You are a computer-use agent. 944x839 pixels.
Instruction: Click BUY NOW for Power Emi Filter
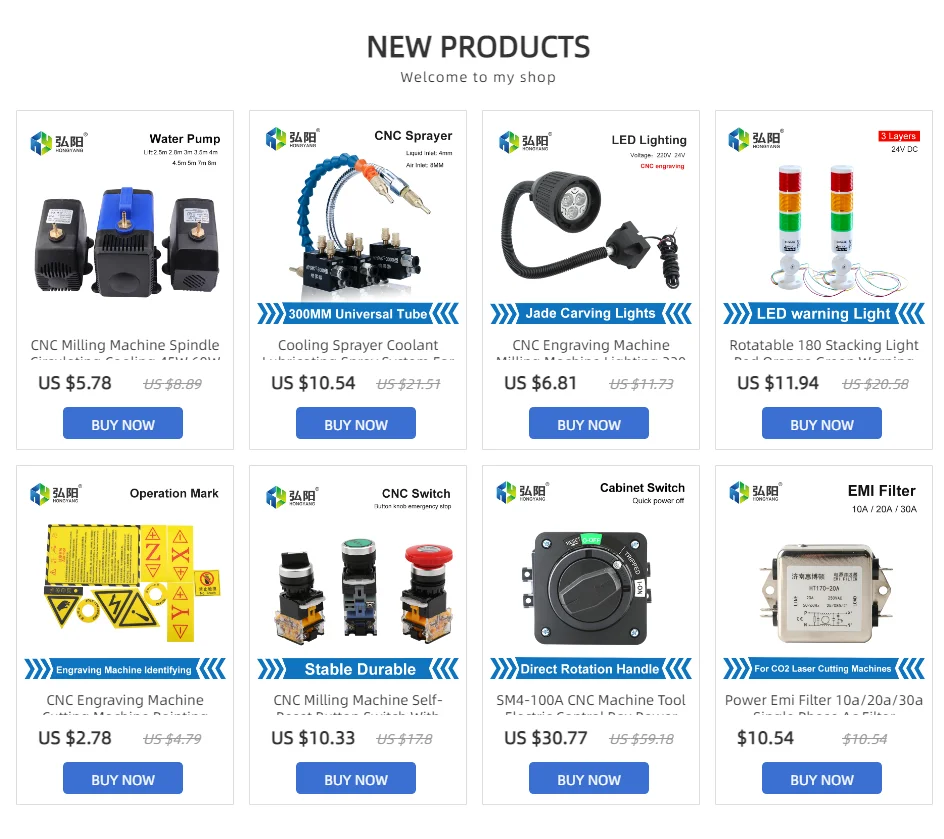tap(822, 778)
